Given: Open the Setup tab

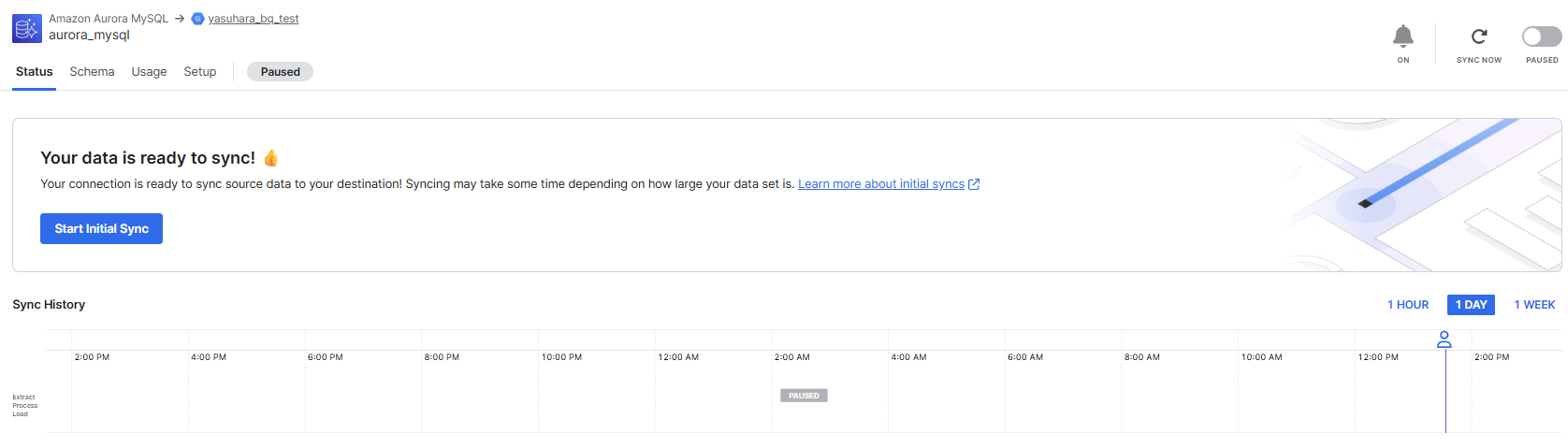Looking at the screenshot, I should coord(200,72).
